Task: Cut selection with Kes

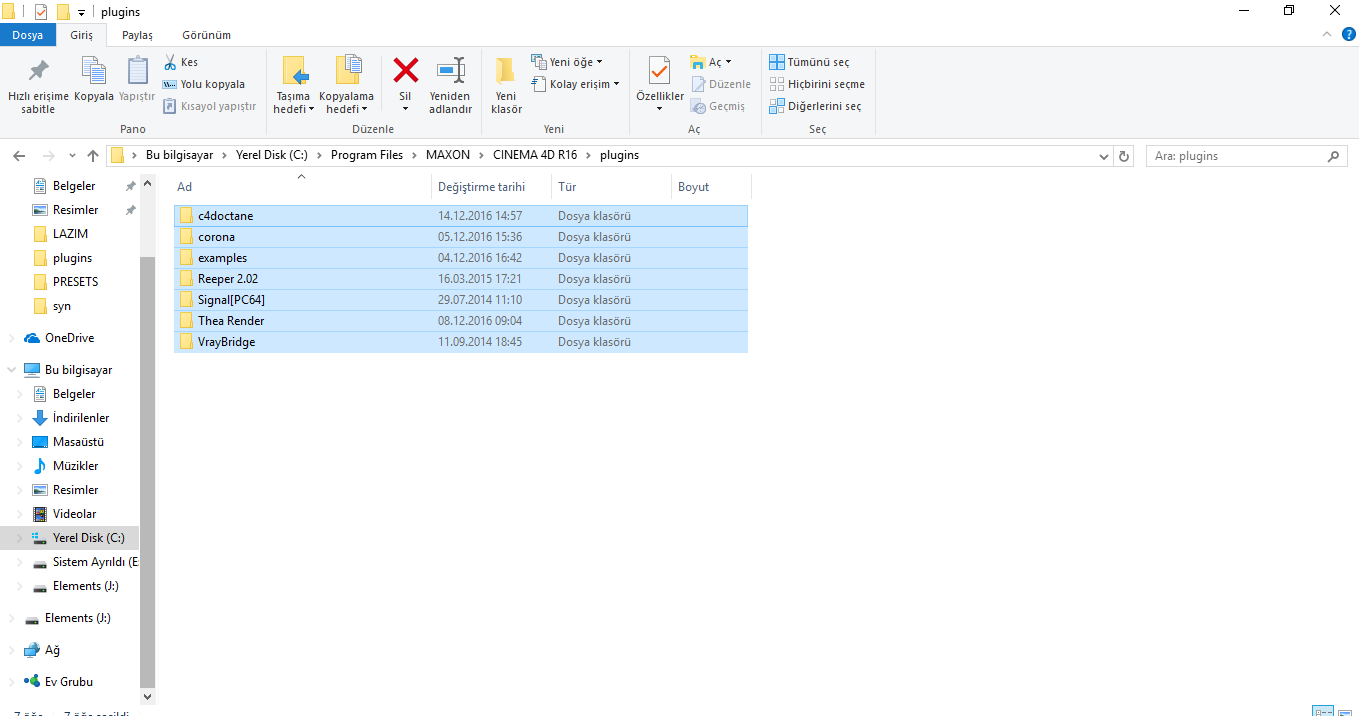Action: (x=180, y=62)
